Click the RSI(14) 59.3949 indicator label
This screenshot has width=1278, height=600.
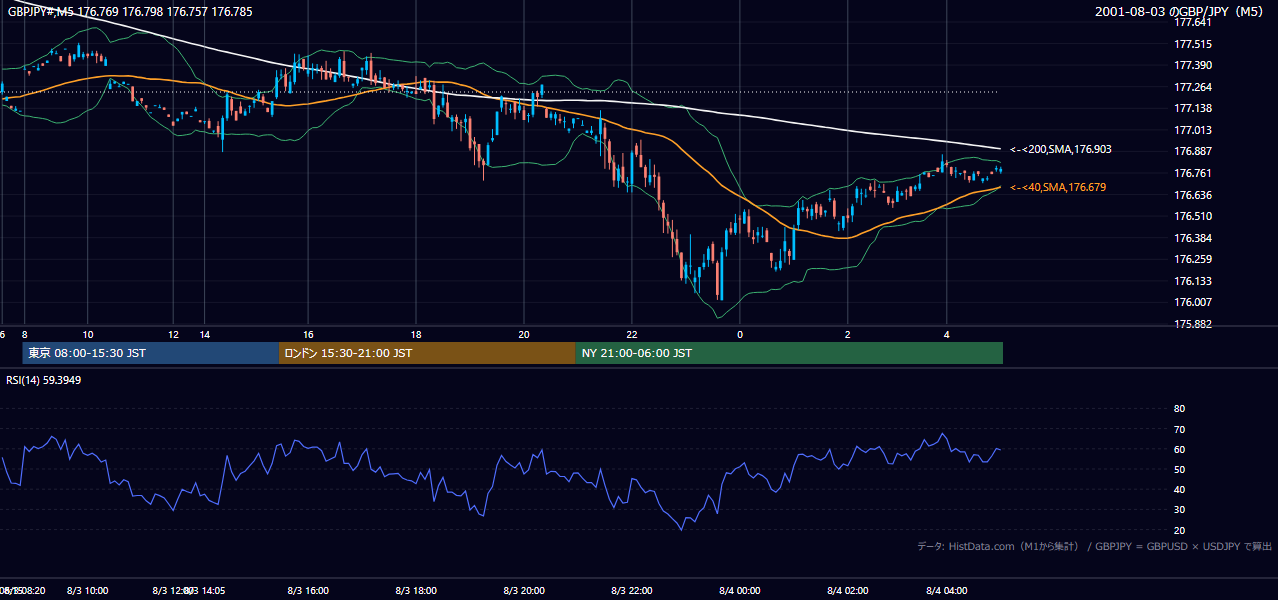[44, 379]
